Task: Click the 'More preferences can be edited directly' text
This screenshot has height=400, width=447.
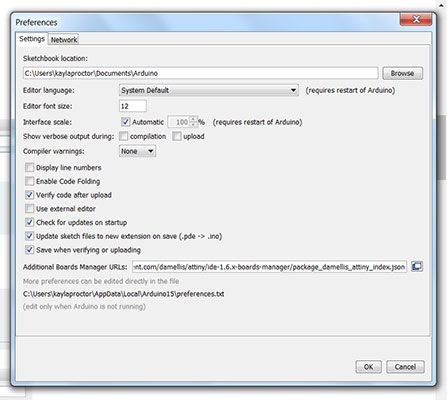Action: click(101, 281)
